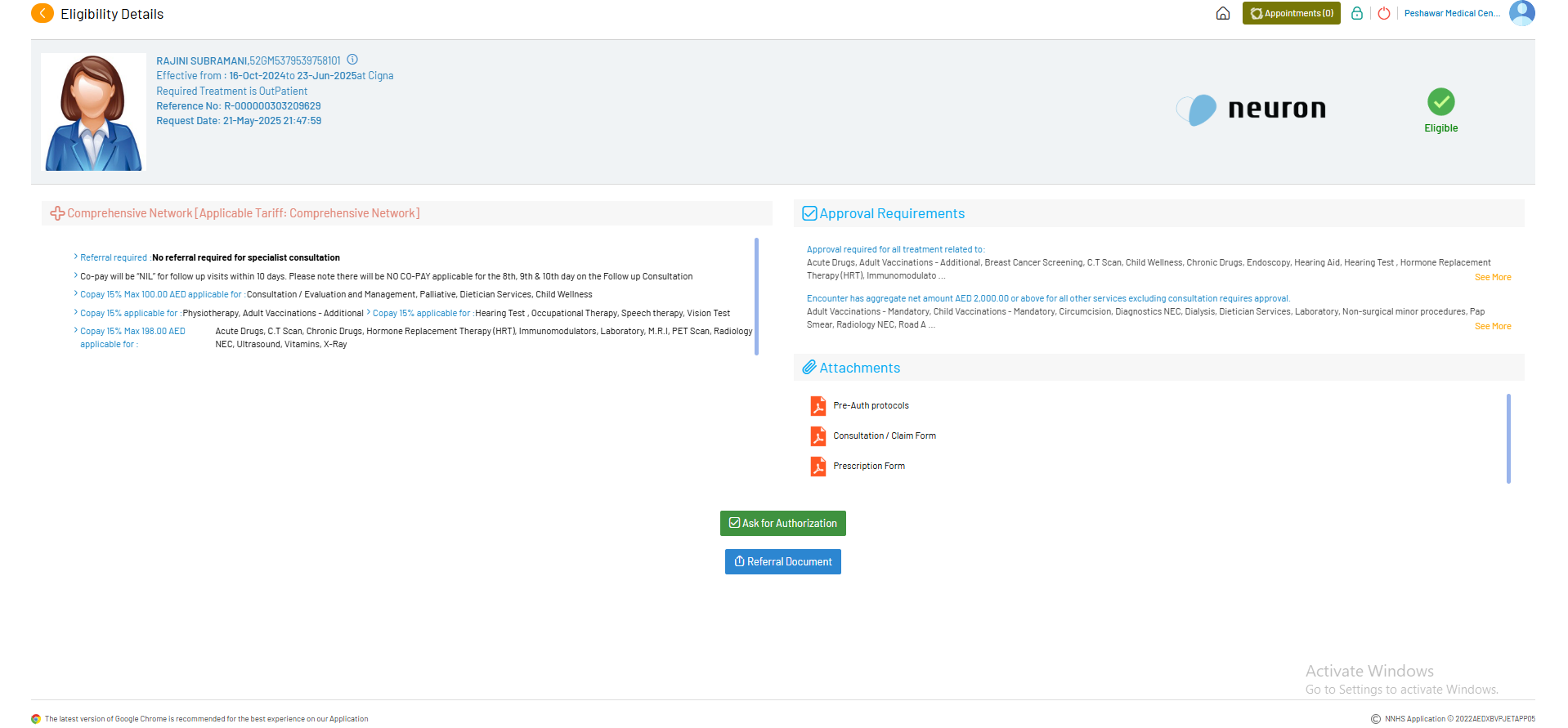Click the info icon beside member ID
1568x728 pixels.
point(352,60)
